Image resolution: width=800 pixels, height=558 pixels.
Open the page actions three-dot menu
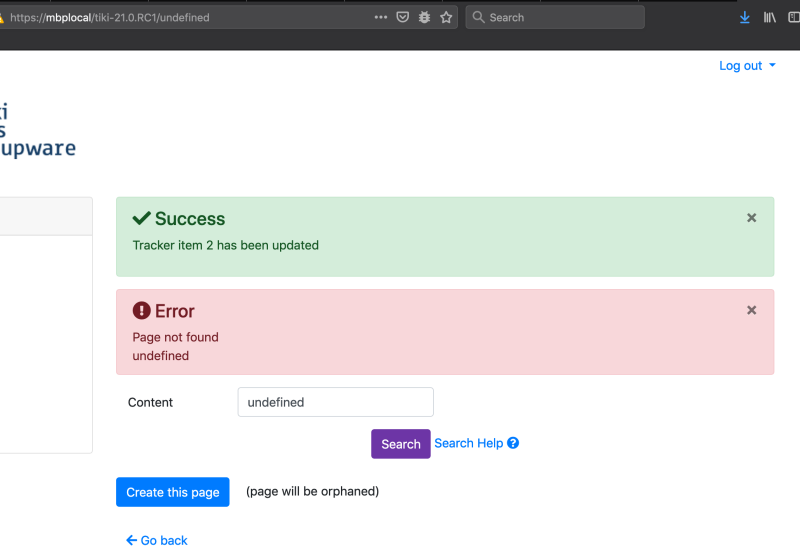pos(381,17)
